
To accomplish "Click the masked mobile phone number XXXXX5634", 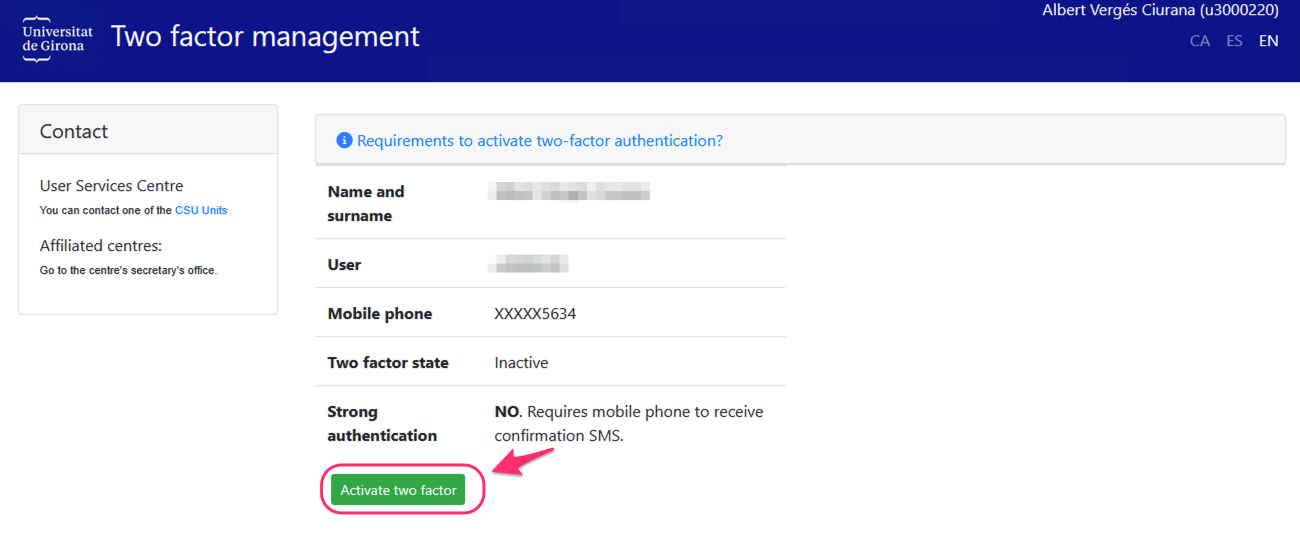I will 535,314.
